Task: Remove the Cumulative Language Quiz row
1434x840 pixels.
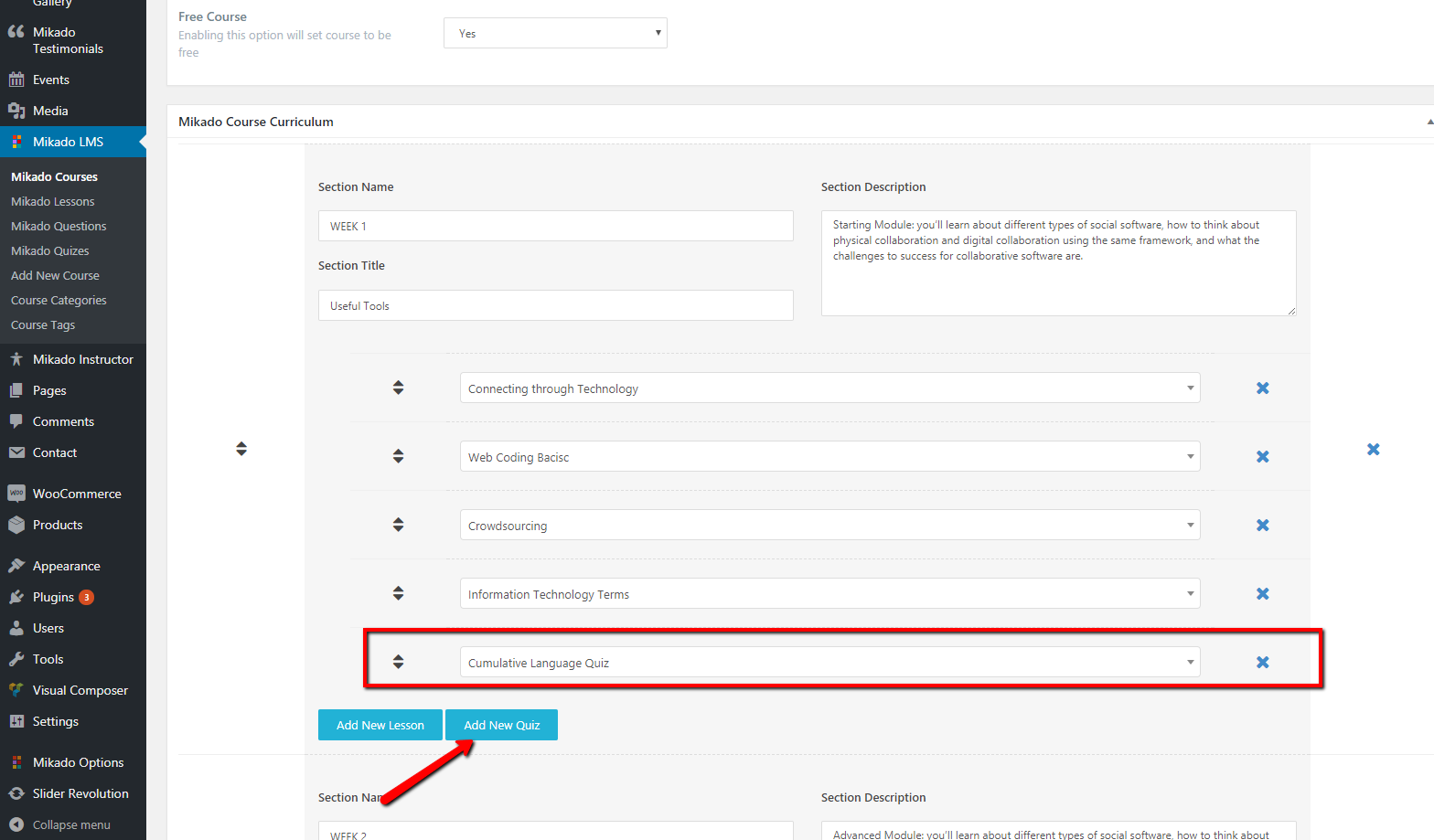Action: pos(1263,663)
